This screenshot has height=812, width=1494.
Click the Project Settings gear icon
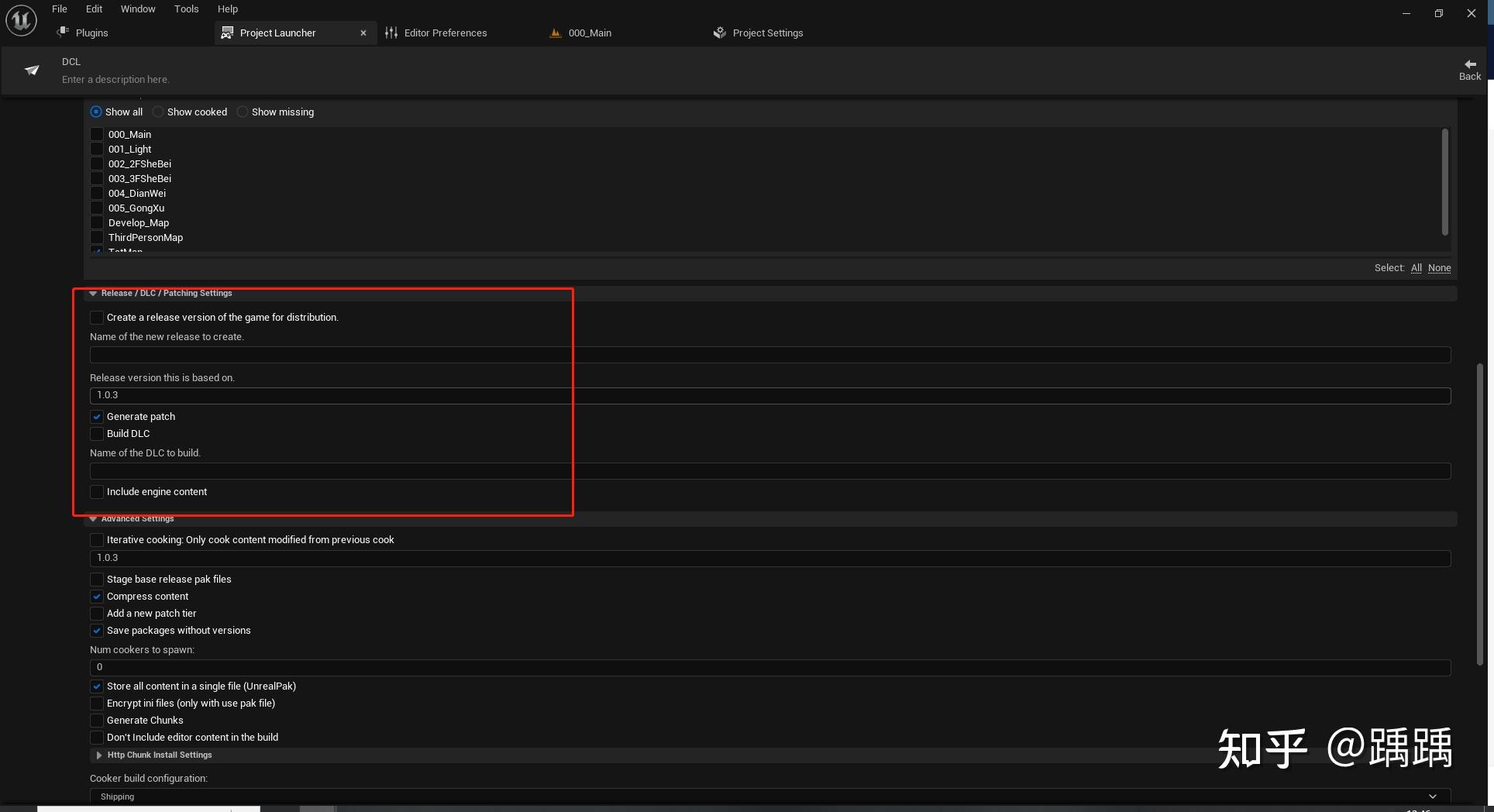[719, 33]
